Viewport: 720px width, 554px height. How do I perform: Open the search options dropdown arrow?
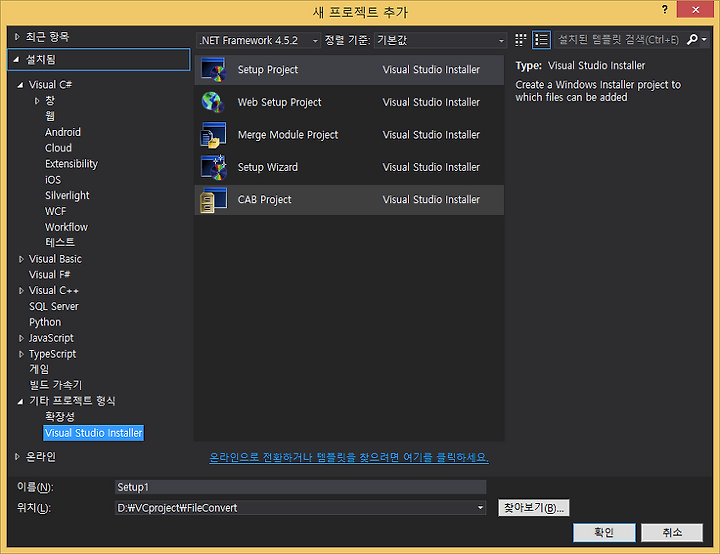[x=704, y=40]
